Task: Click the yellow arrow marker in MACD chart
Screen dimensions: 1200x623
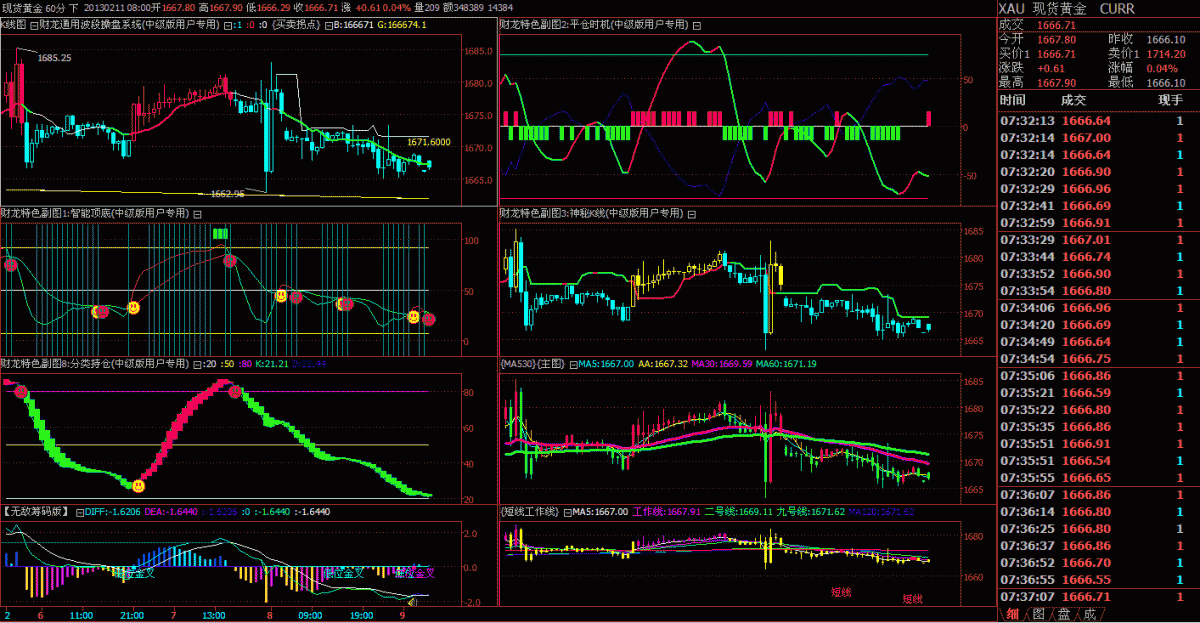Action: (x=412, y=601)
